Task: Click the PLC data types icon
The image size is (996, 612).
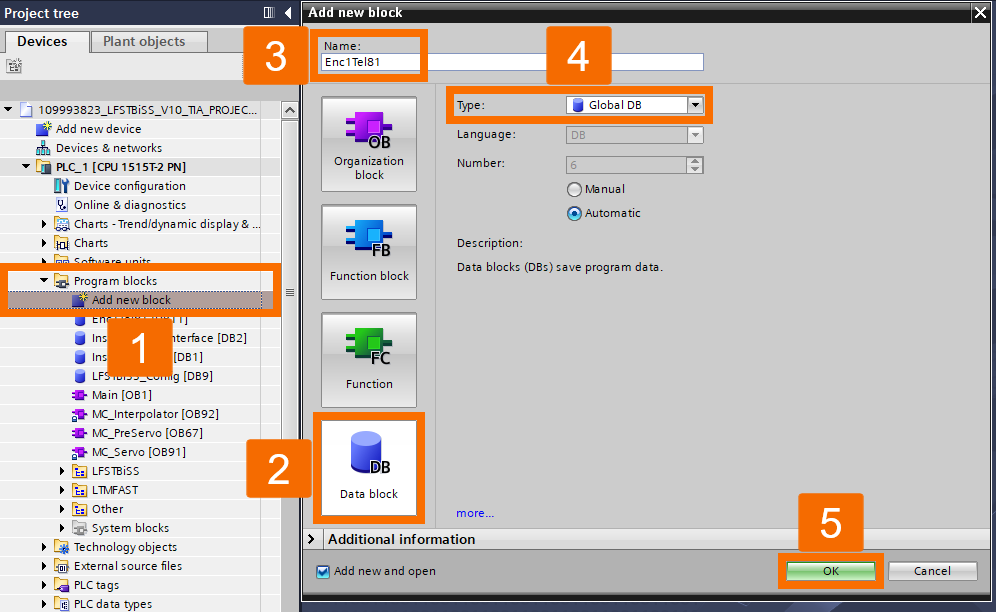Action: (x=62, y=604)
